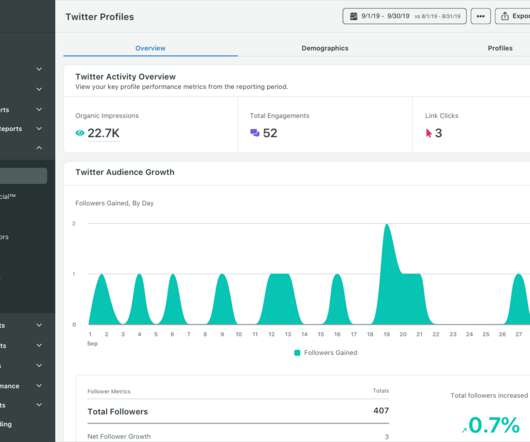Click the Twitter Activity Overview heading

tap(125, 77)
